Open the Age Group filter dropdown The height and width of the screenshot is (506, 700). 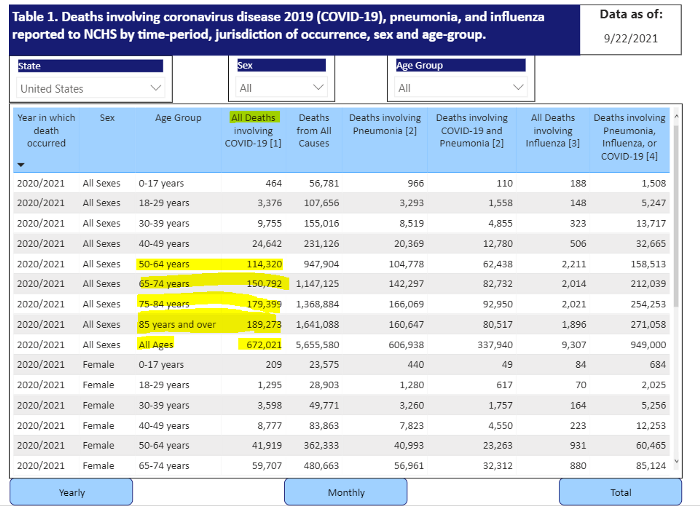tap(461, 88)
